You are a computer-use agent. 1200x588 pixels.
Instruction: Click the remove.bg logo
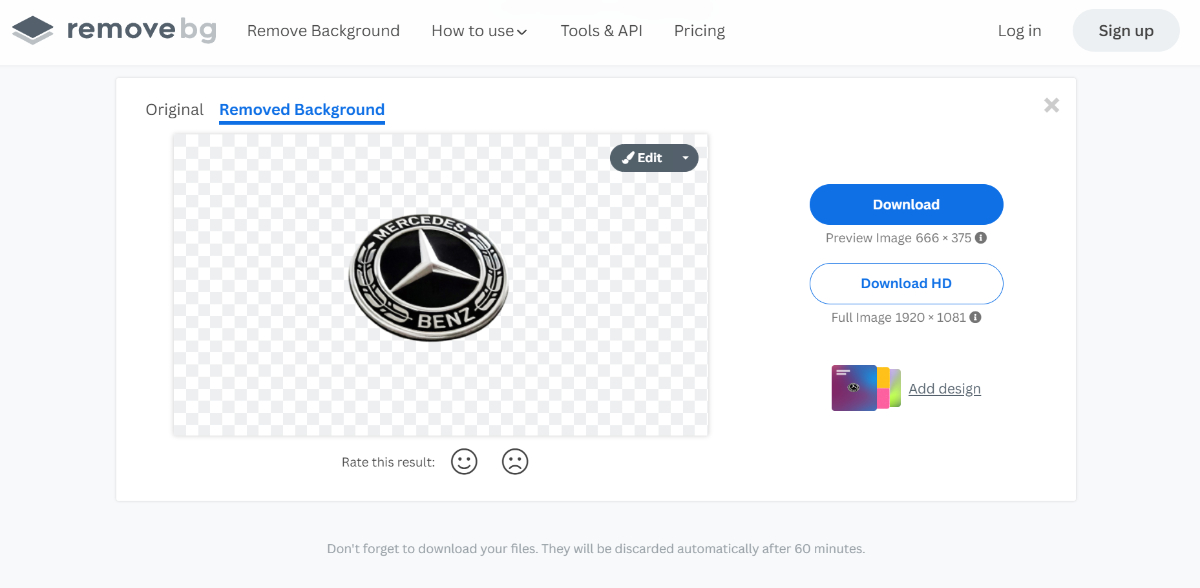(x=114, y=30)
